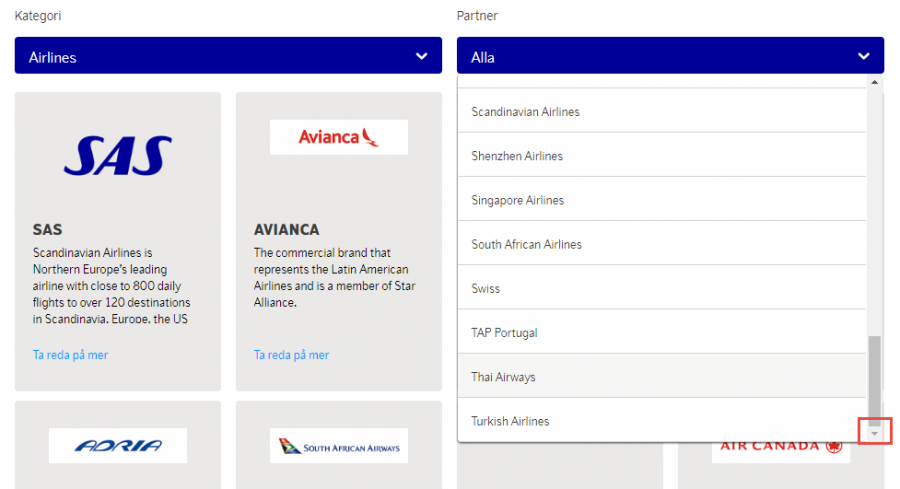The width and height of the screenshot is (900, 489).
Task: Click the South African Airways logo
Action: tap(339, 447)
